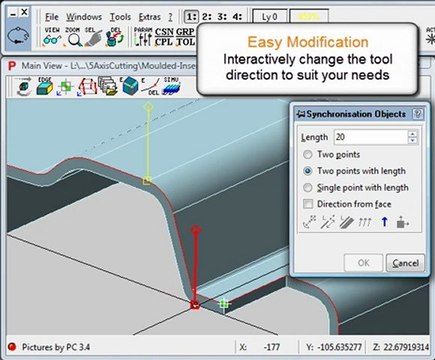Click the OK button in Synchronisation dialog

pos(363,263)
